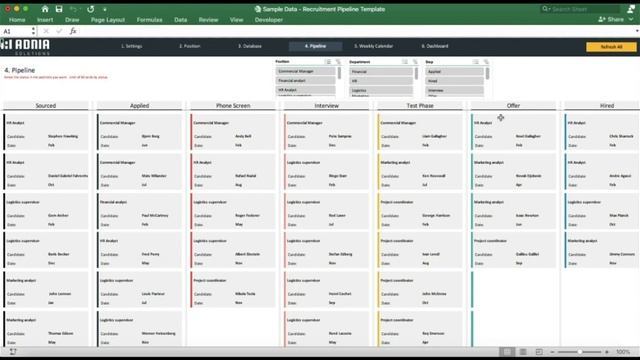Toggle multi-select in the Step slicer

click(x=476, y=62)
